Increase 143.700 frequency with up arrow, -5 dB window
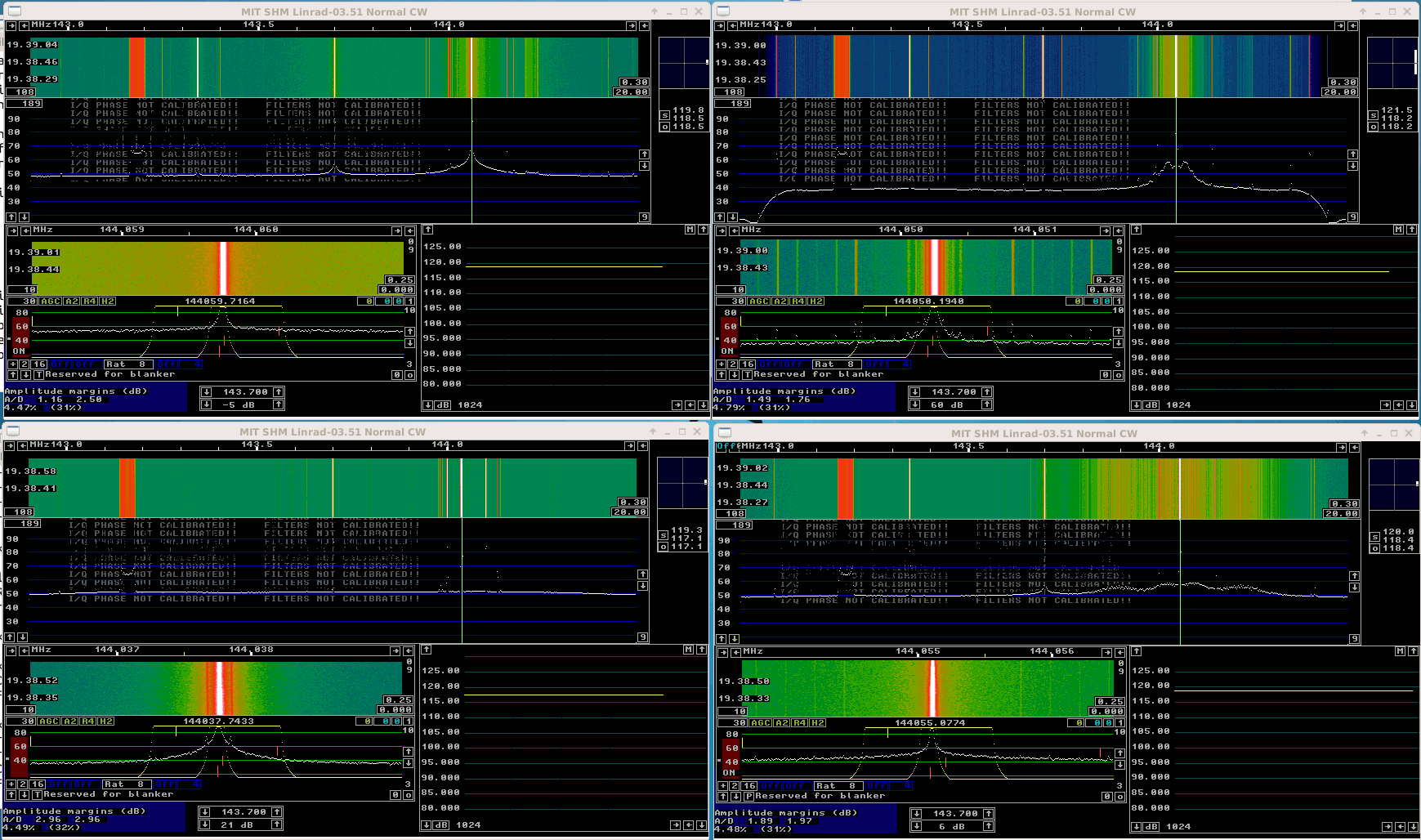This screenshot has height=840, width=1421. point(279,392)
